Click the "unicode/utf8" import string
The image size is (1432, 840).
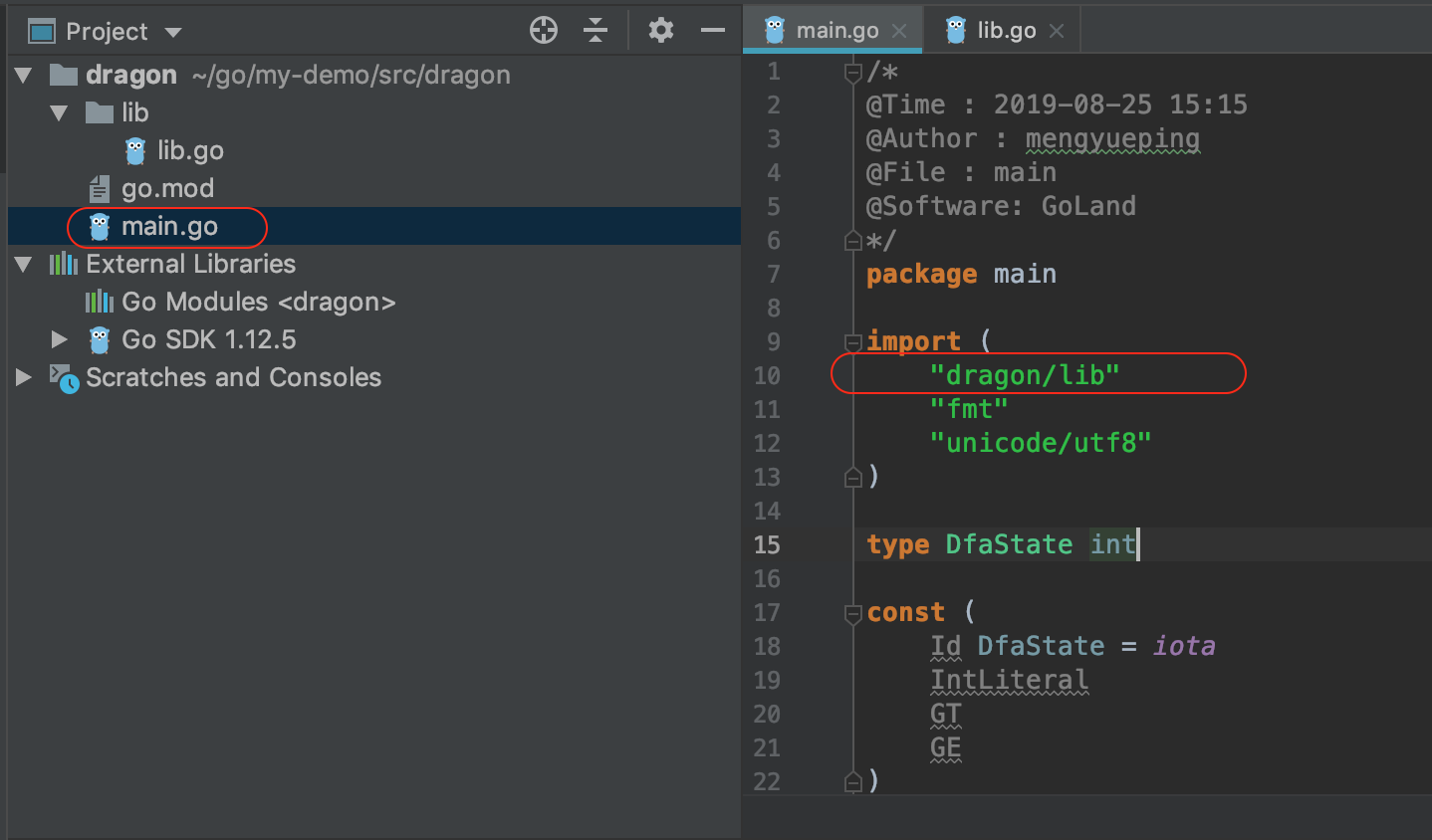click(x=1041, y=443)
